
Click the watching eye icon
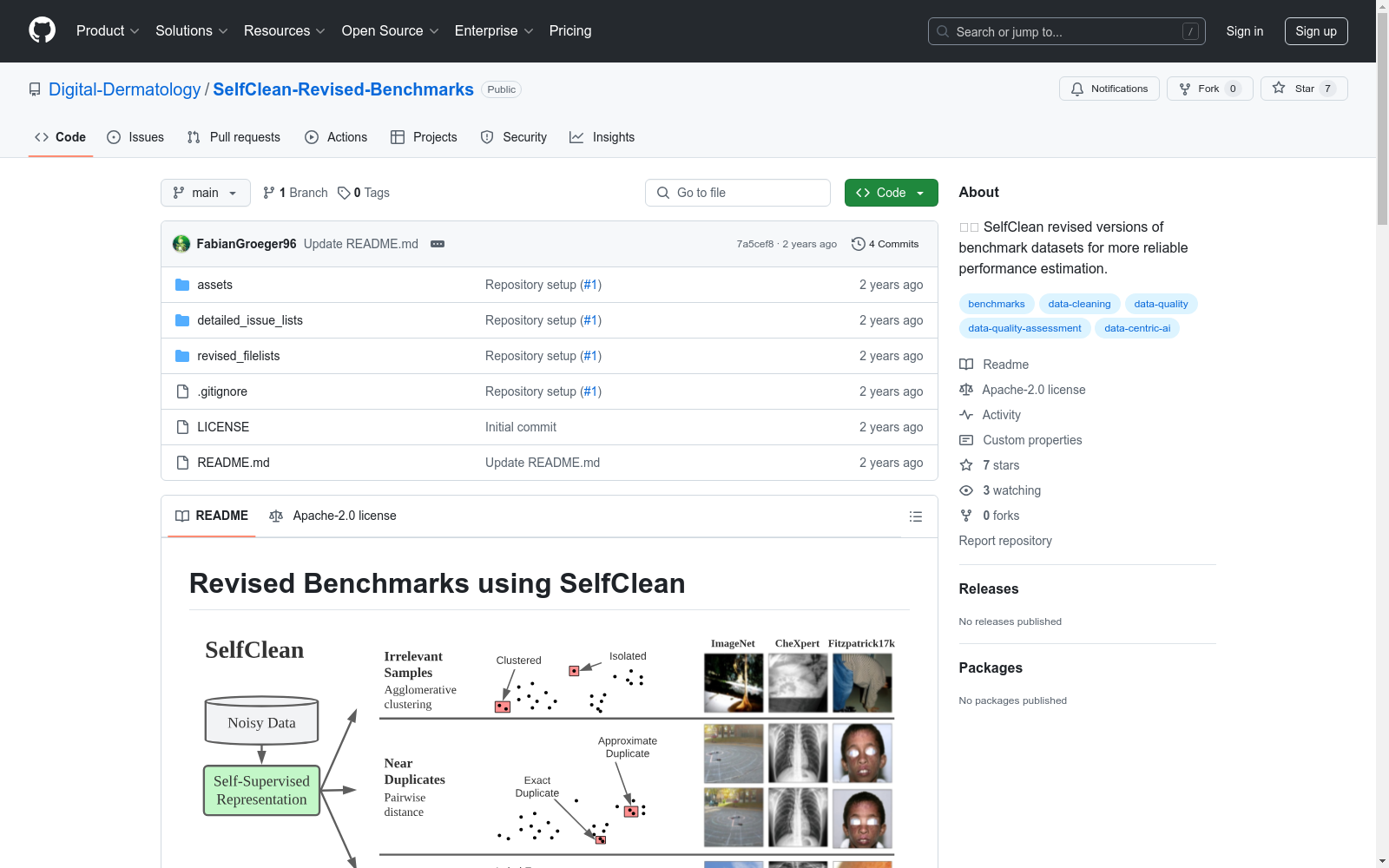click(x=966, y=490)
